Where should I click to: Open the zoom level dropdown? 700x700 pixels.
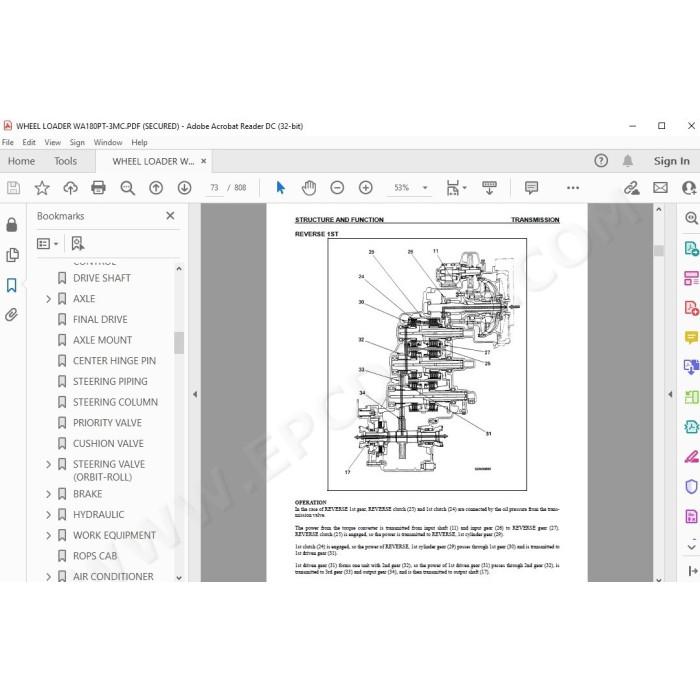[425, 188]
